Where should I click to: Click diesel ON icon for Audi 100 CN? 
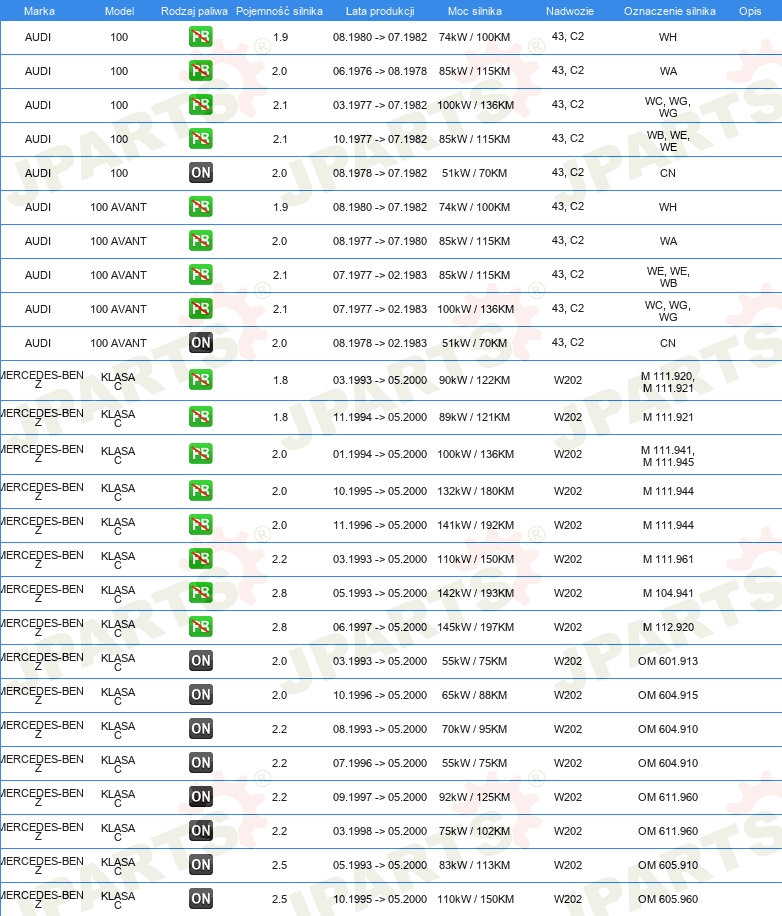200,172
